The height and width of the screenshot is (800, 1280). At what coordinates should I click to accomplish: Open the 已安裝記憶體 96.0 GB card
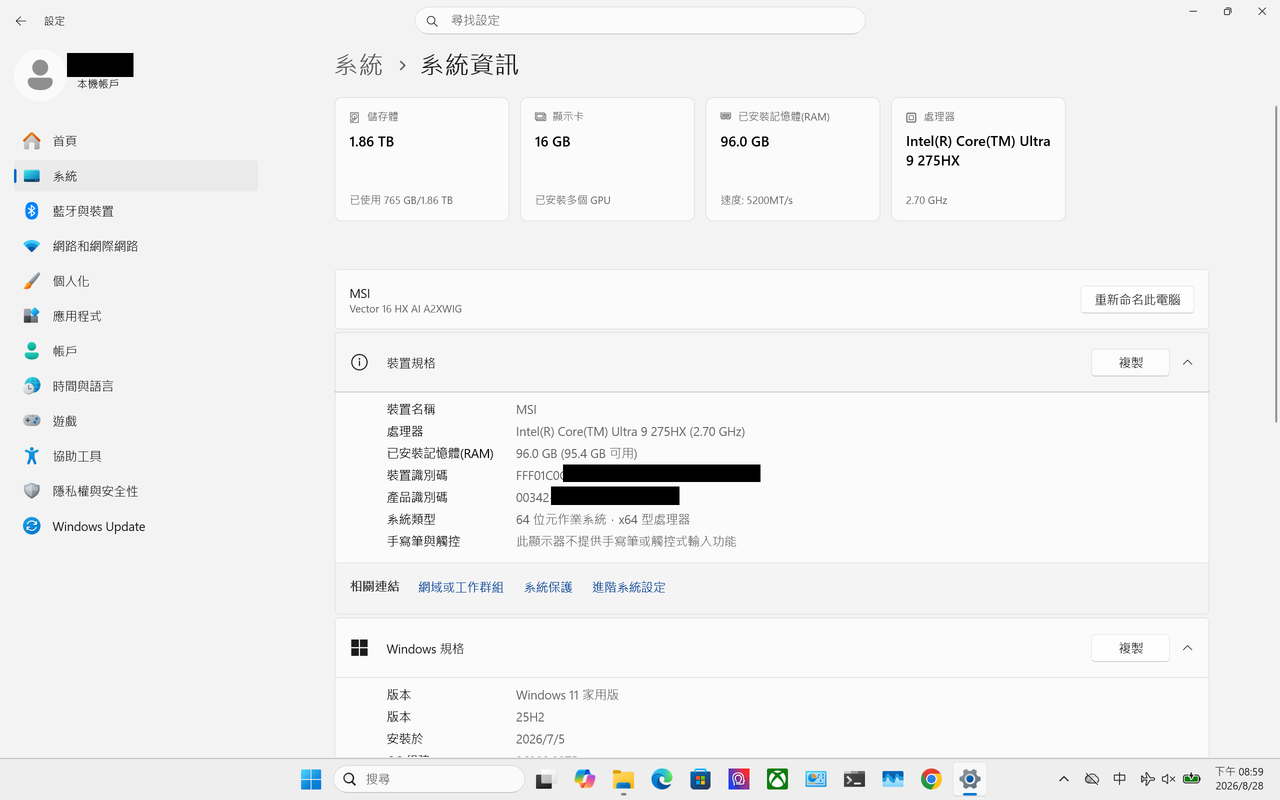[x=793, y=159]
